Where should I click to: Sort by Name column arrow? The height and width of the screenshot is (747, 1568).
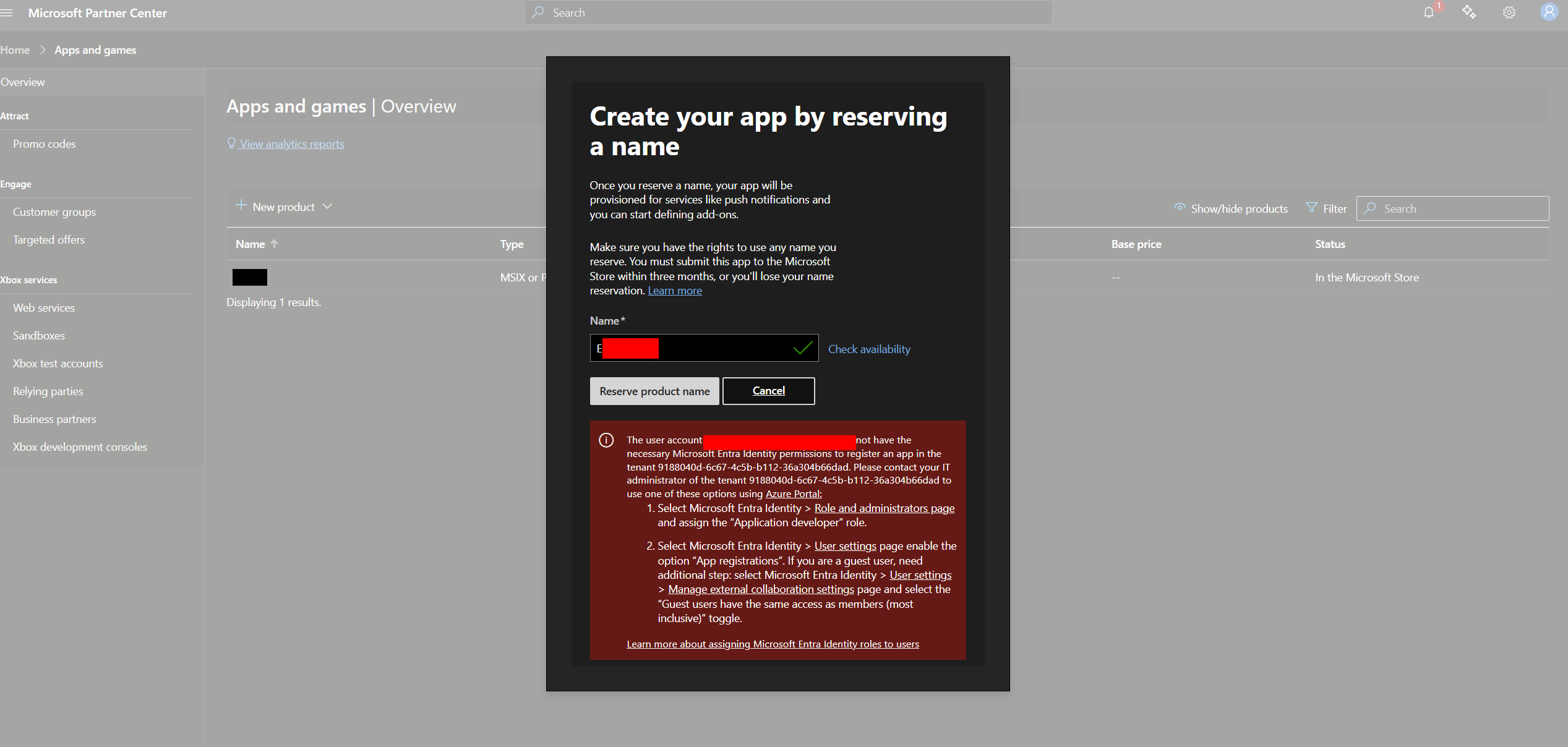click(275, 244)
